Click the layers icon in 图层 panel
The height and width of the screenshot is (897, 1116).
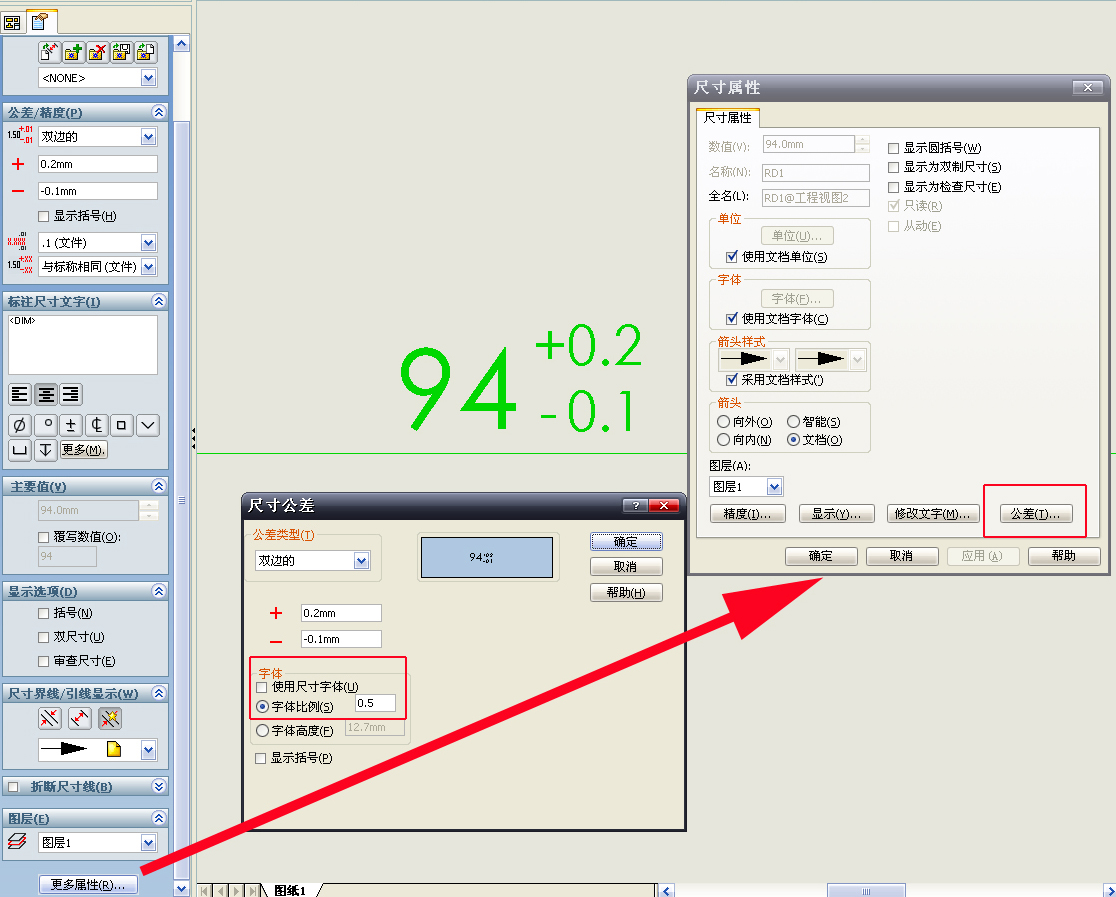(14, 842)
